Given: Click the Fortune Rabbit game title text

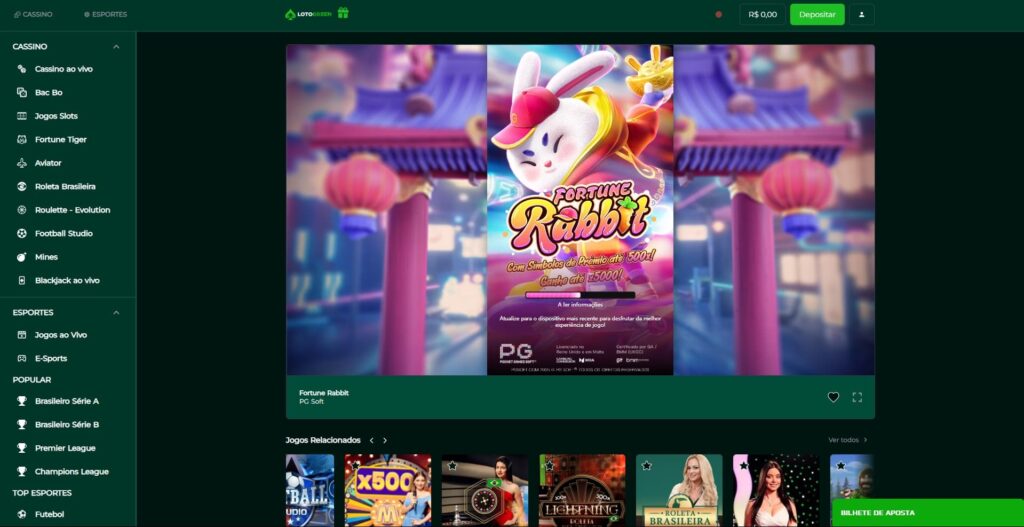Looking at the screenshot, I should tap(324, 393).
